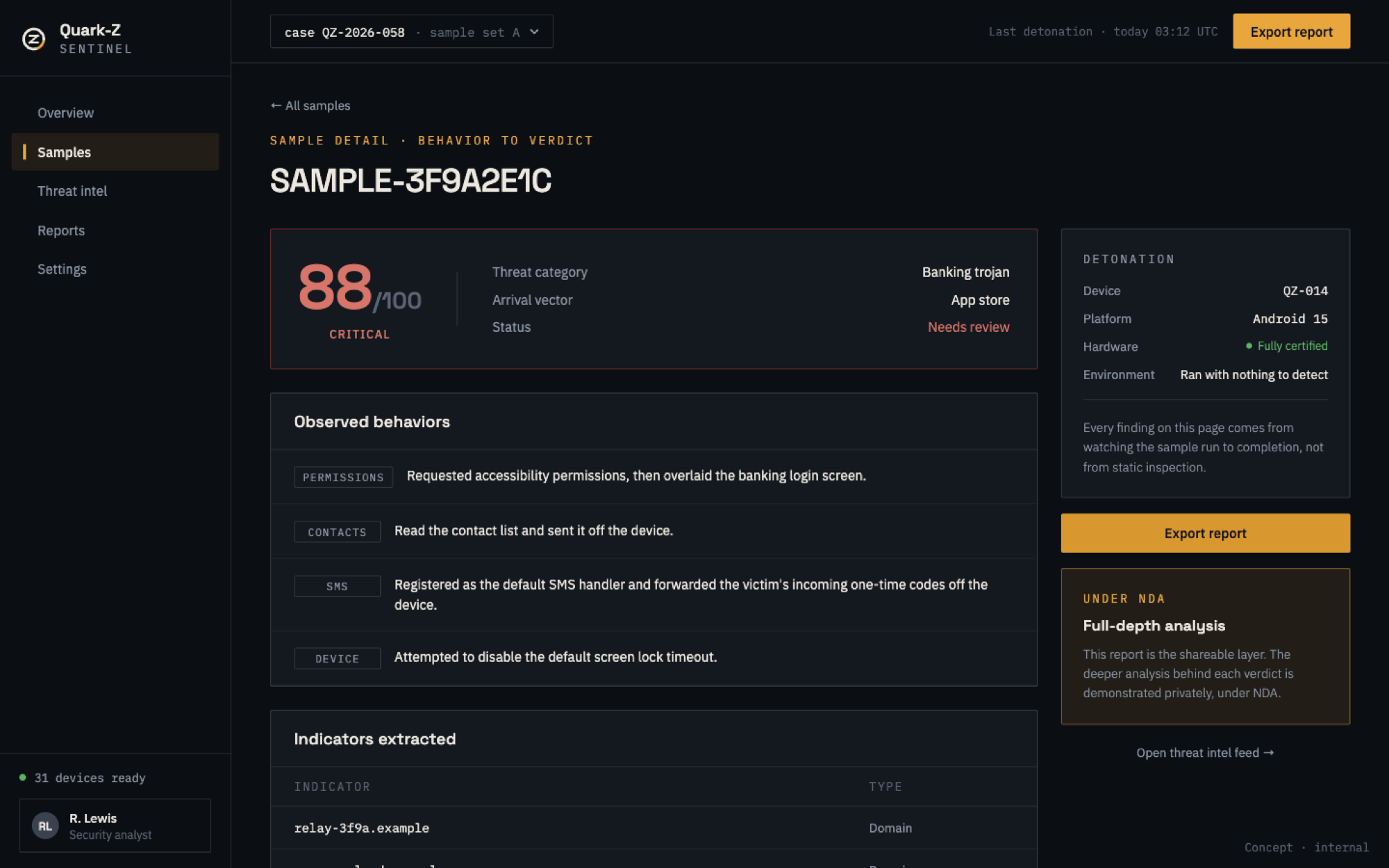The width and height of the screenshot is (1389, 868).
Task: Click the Android 15 platform value
Action: tap(1290, 319)
